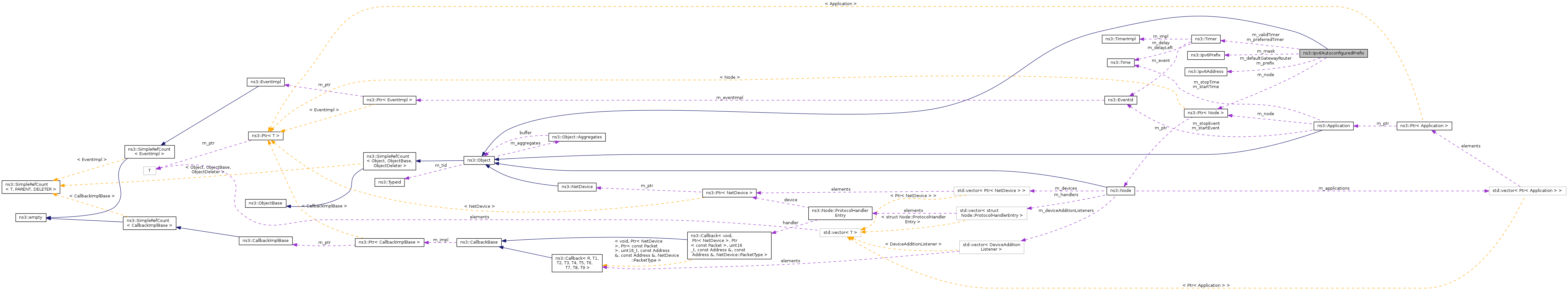Click the device edge label
Screen dimensions: 1568x290
(790, 200)
